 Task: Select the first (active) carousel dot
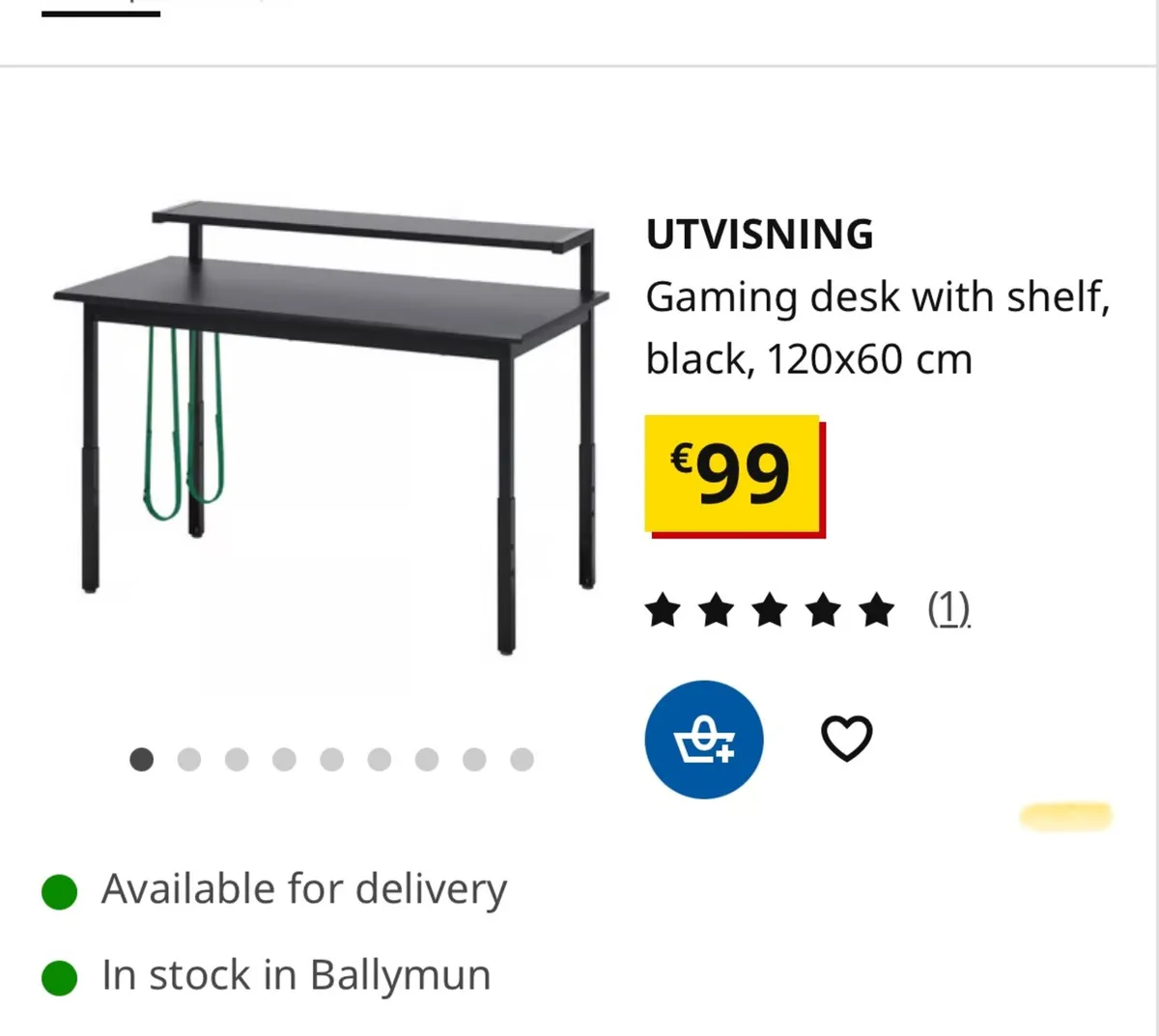(x=142, y=760)
